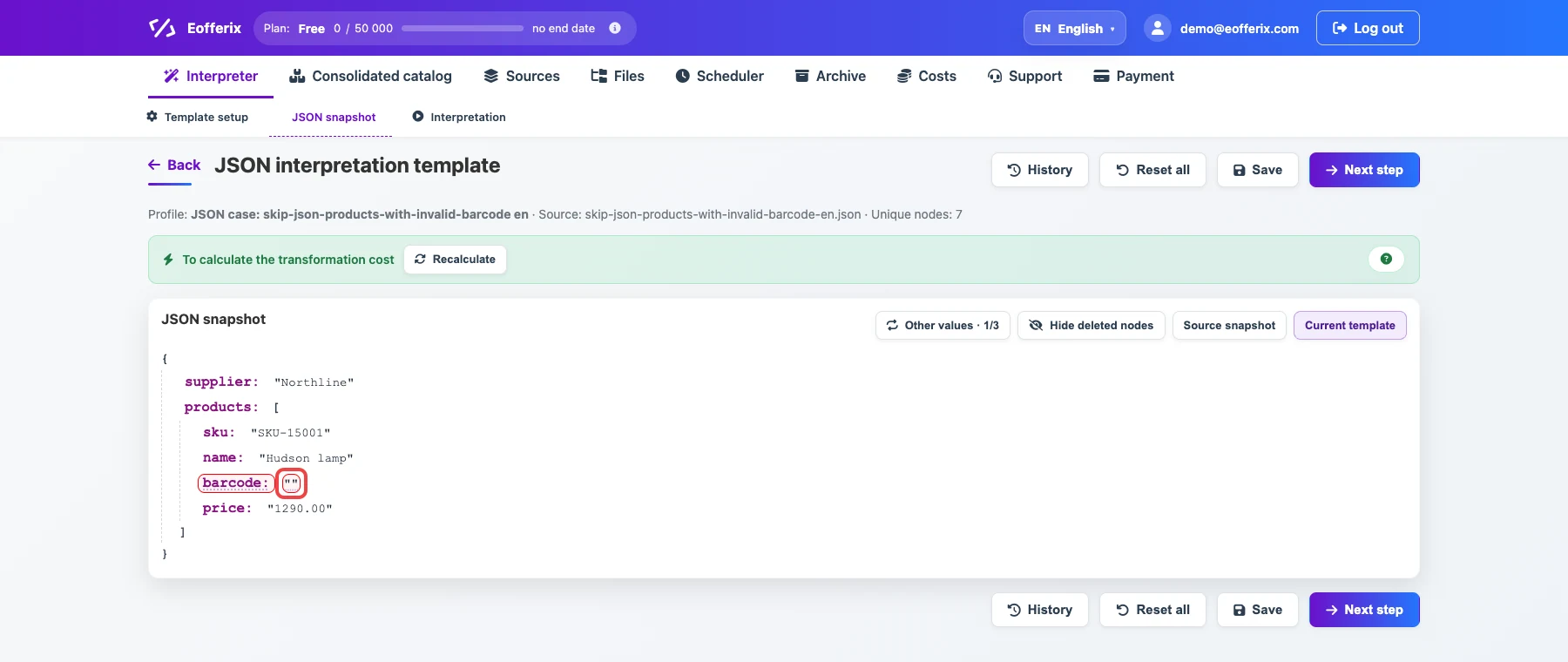Click top Reset all button
The image size is (1568, 662).
(1152, 170)
